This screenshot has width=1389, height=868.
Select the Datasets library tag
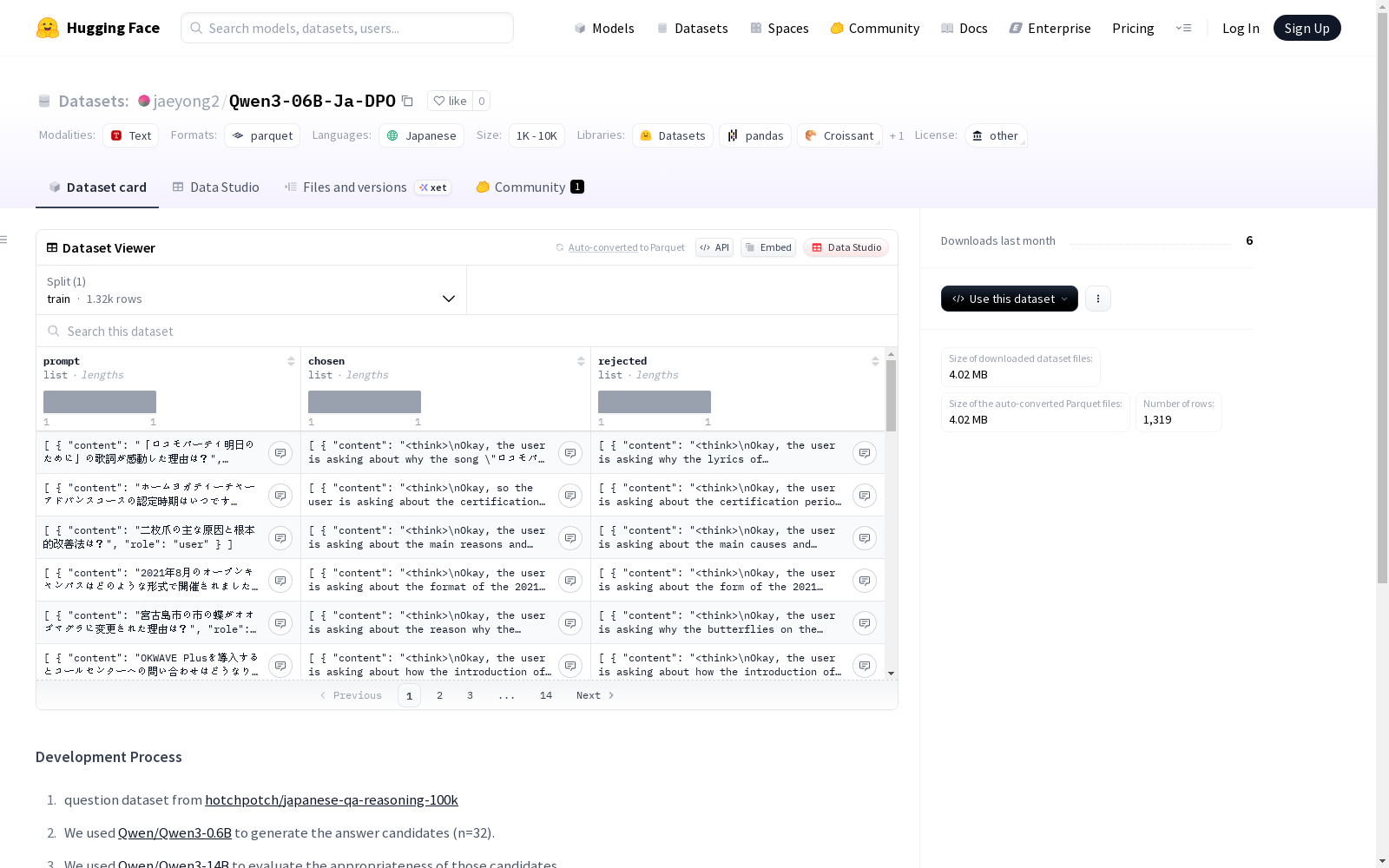673,135
